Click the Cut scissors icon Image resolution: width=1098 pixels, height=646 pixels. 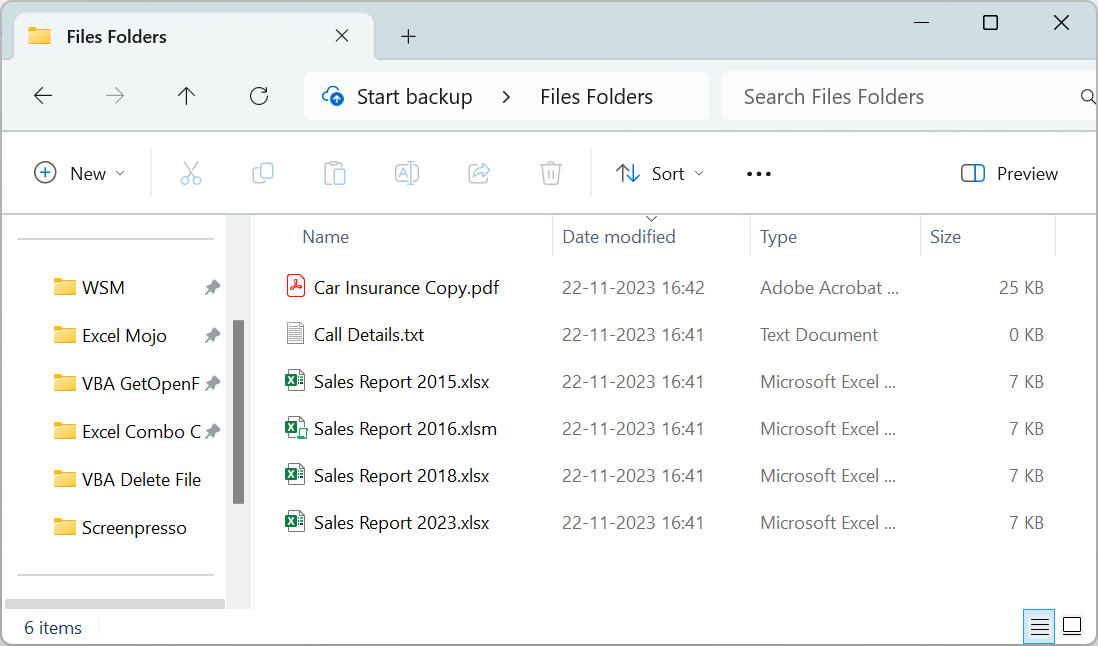tap(190, 173)
